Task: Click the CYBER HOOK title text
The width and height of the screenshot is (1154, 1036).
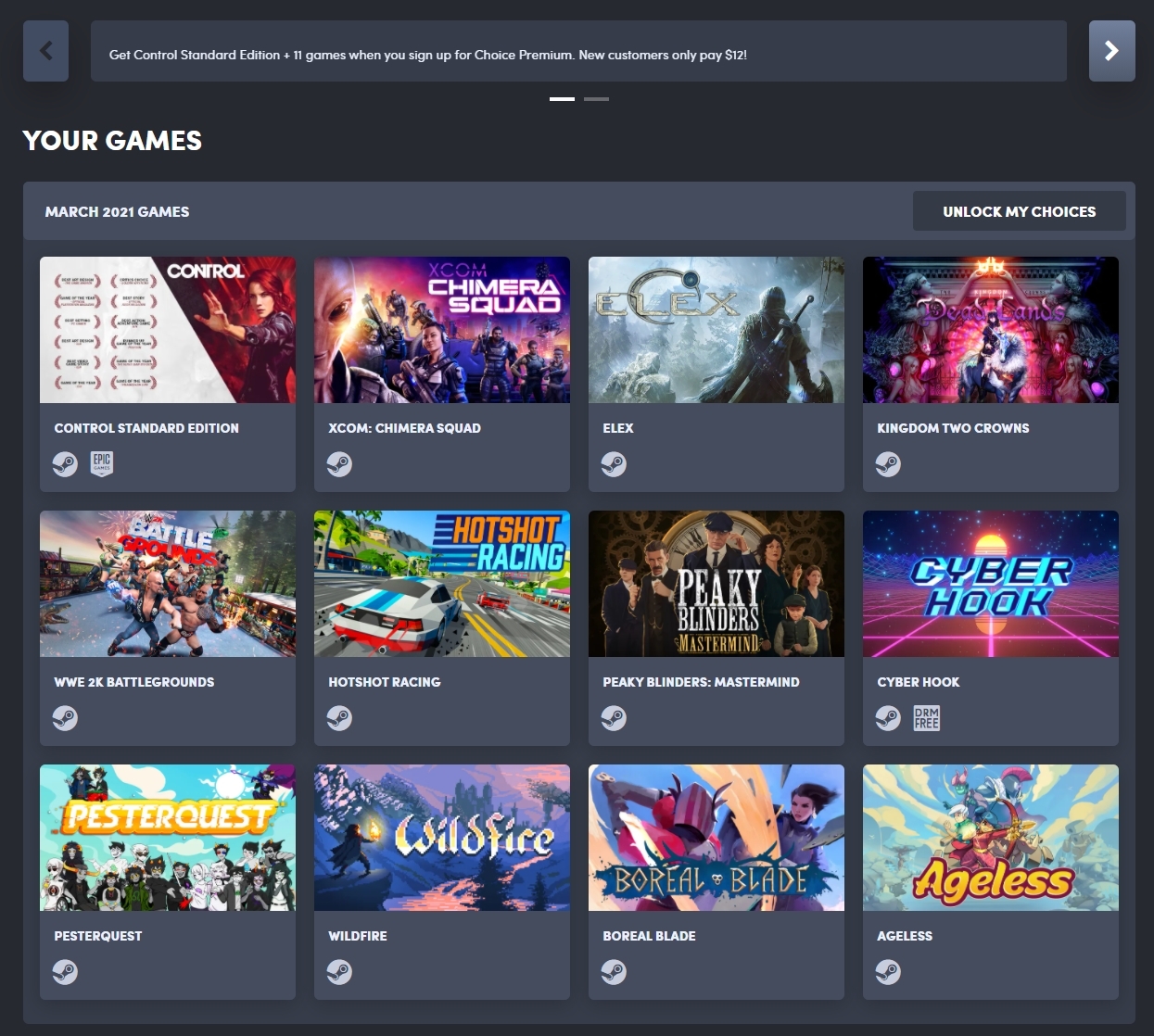Action: pos(919,682)
